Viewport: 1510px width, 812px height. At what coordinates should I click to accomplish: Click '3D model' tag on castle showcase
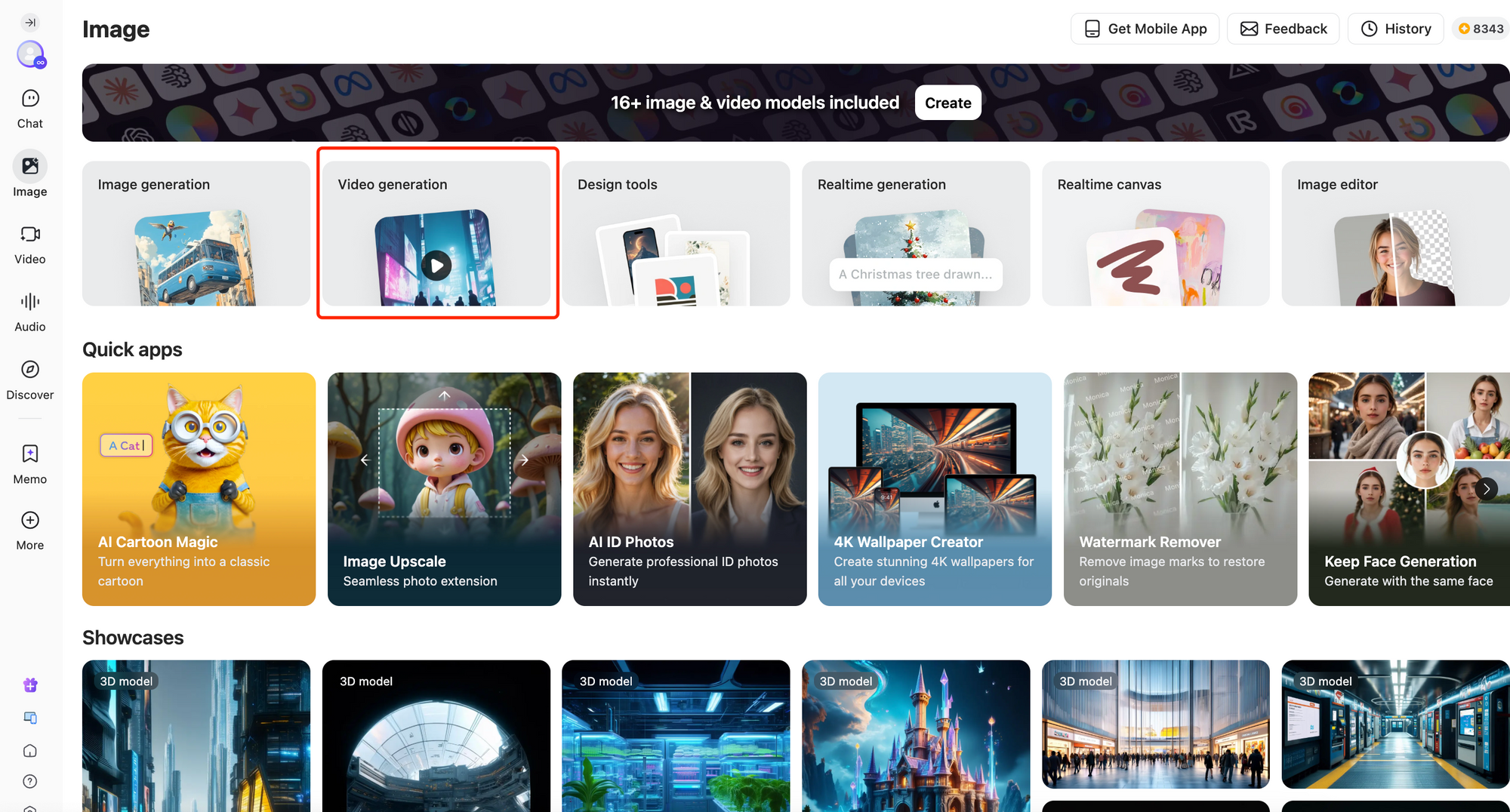pyautogui.click(x=846, y=681)
